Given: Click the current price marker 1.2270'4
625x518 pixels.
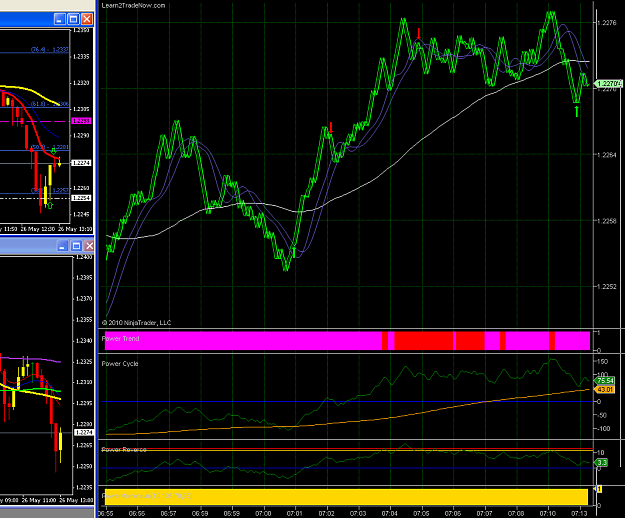Looking at the screenshot, I should [608, 84].
